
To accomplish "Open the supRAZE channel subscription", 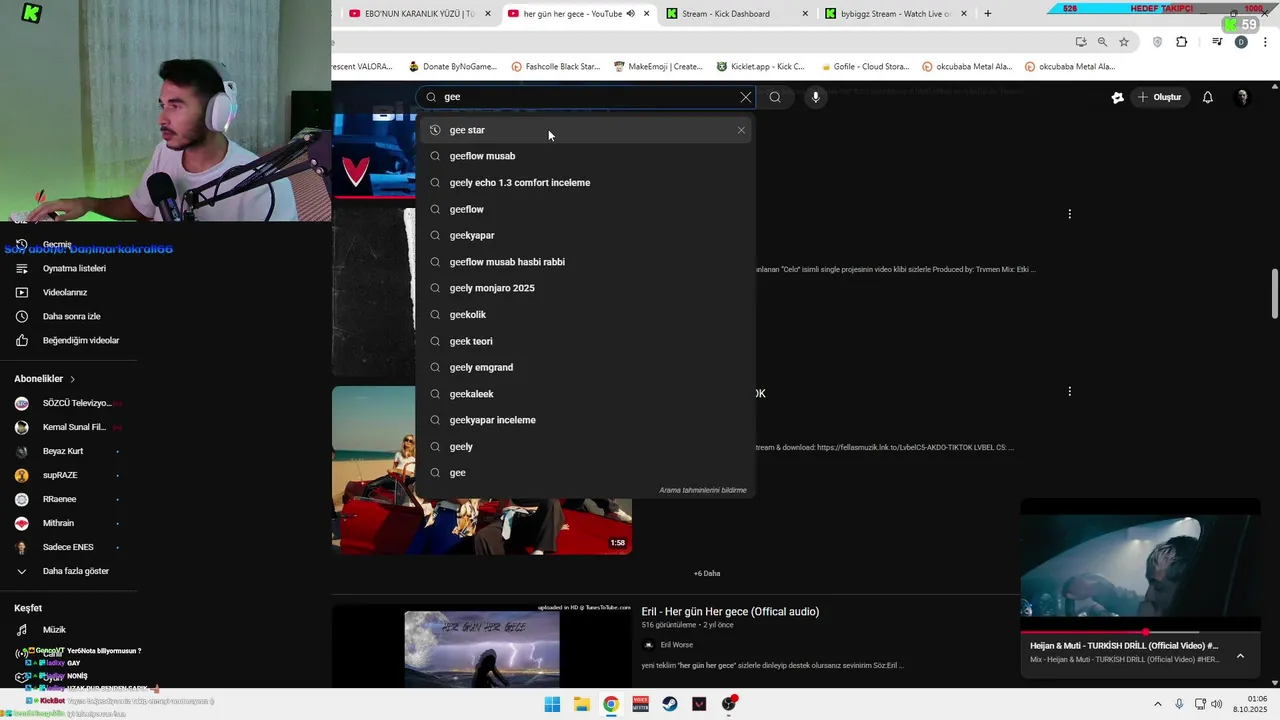I will click(x=60, y=475).
